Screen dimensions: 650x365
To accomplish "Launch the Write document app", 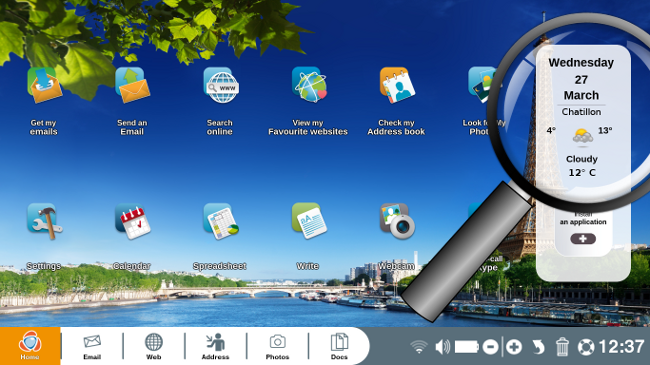I will 309,221.
